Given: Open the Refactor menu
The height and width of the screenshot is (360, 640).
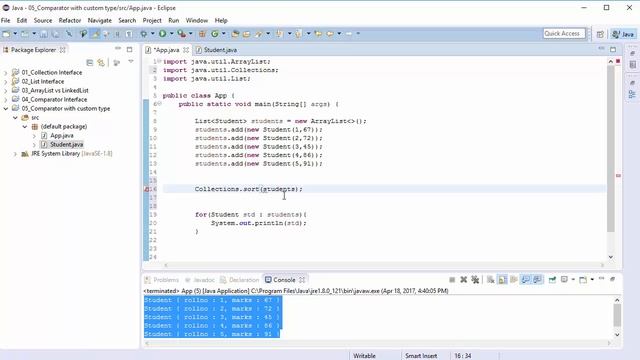Looking at the screenshot, I should [x=70, y=20].
